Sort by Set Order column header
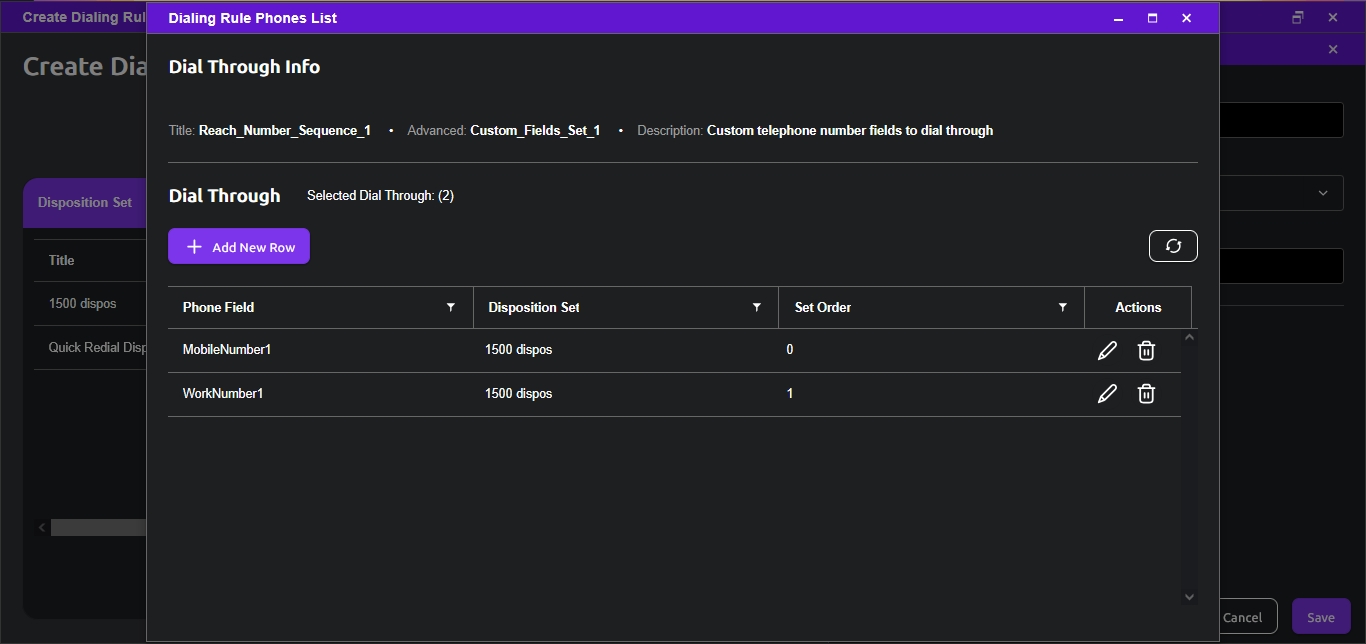This screenshot has height=644, width=1366. [823, 307]
